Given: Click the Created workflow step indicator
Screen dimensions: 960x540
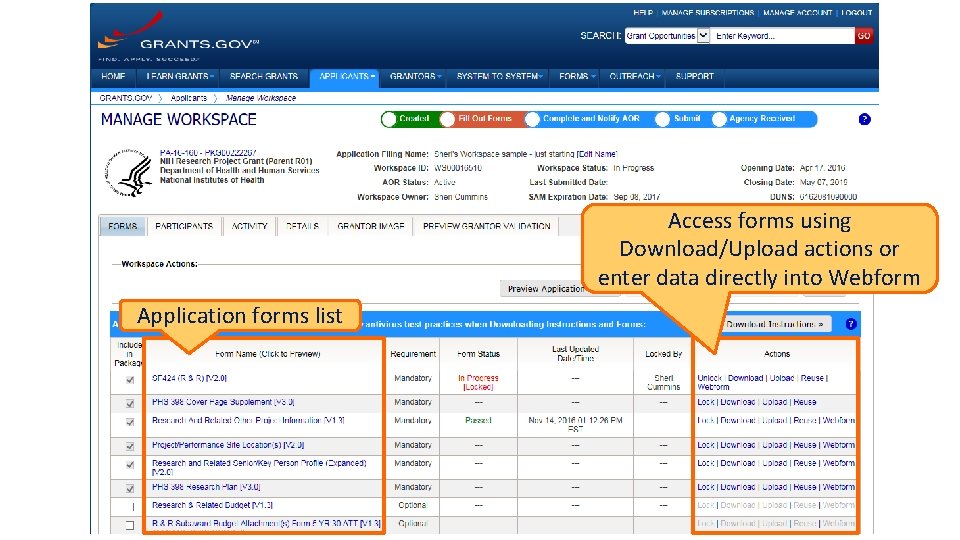Looking at the screenshot, I should click(x=406, y=119).
